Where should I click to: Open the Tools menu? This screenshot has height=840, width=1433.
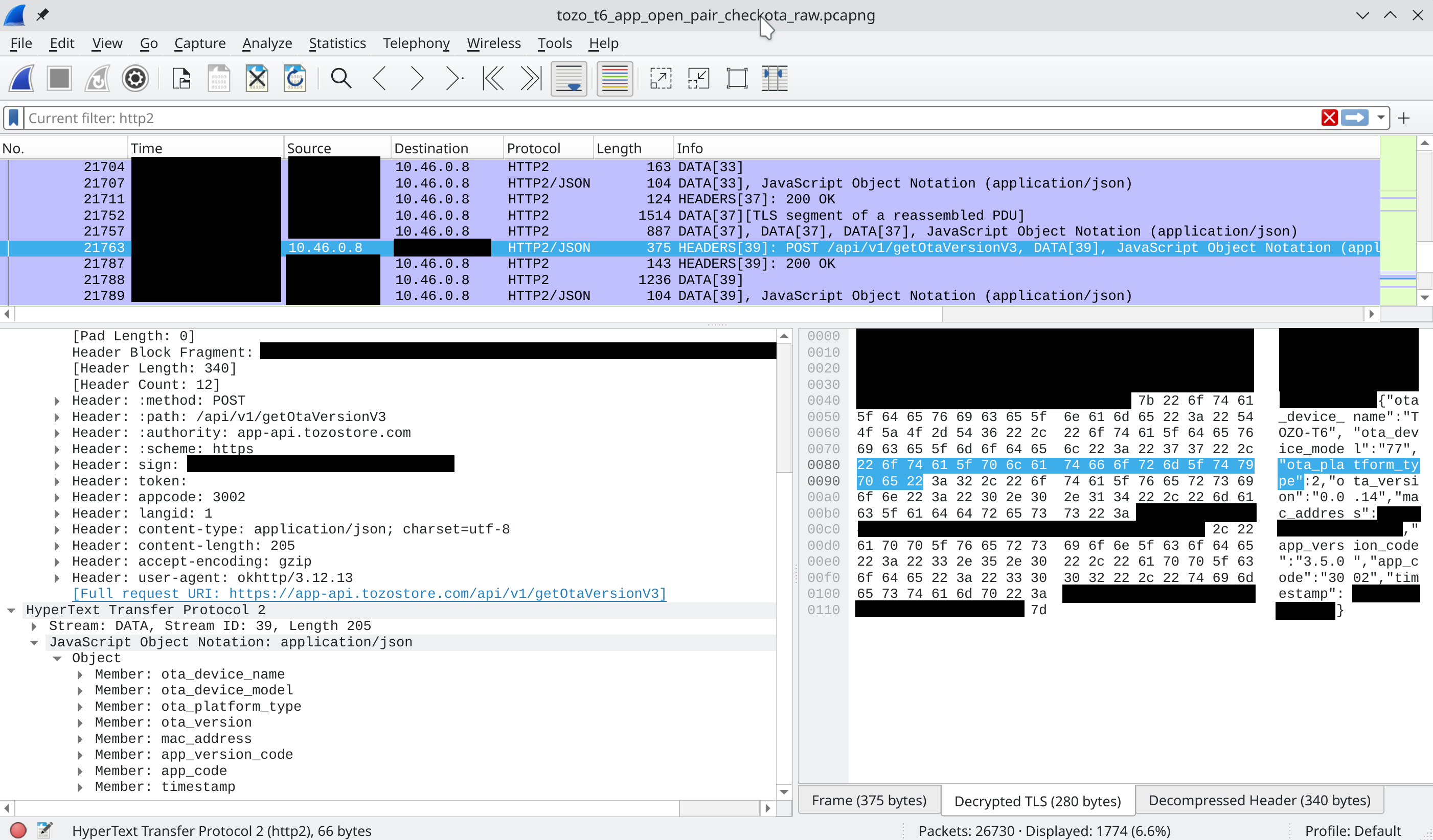click(x=554, y=43)
